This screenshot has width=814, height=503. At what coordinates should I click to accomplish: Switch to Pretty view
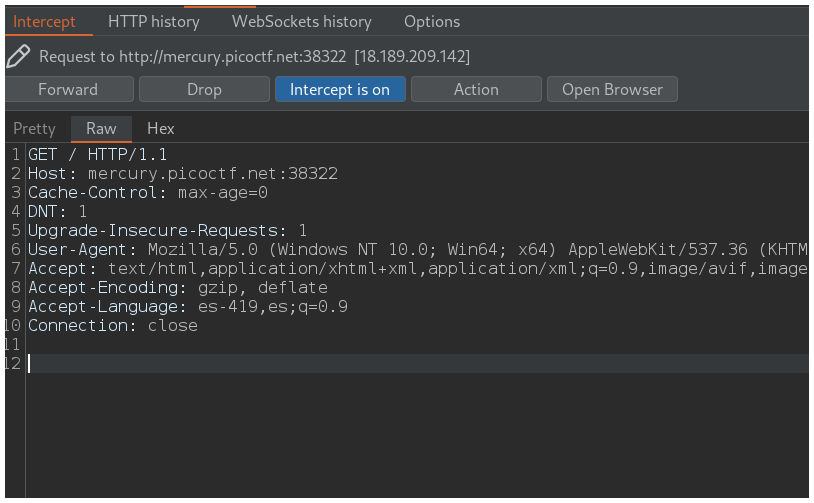tap(35, 128)
